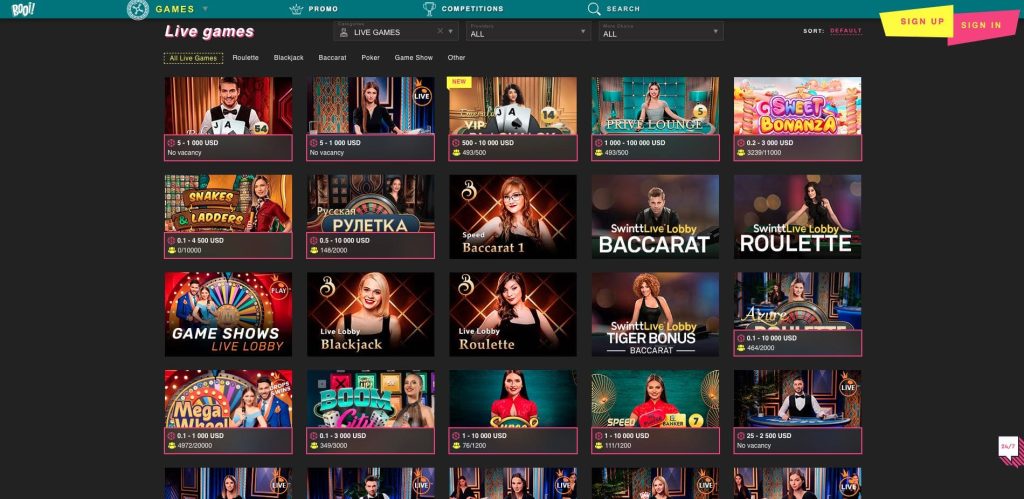This screenshot has width=1024, height=499.
Task: Click the 0.1 - 4 500 USD limit text
Action: pos(200,240)
